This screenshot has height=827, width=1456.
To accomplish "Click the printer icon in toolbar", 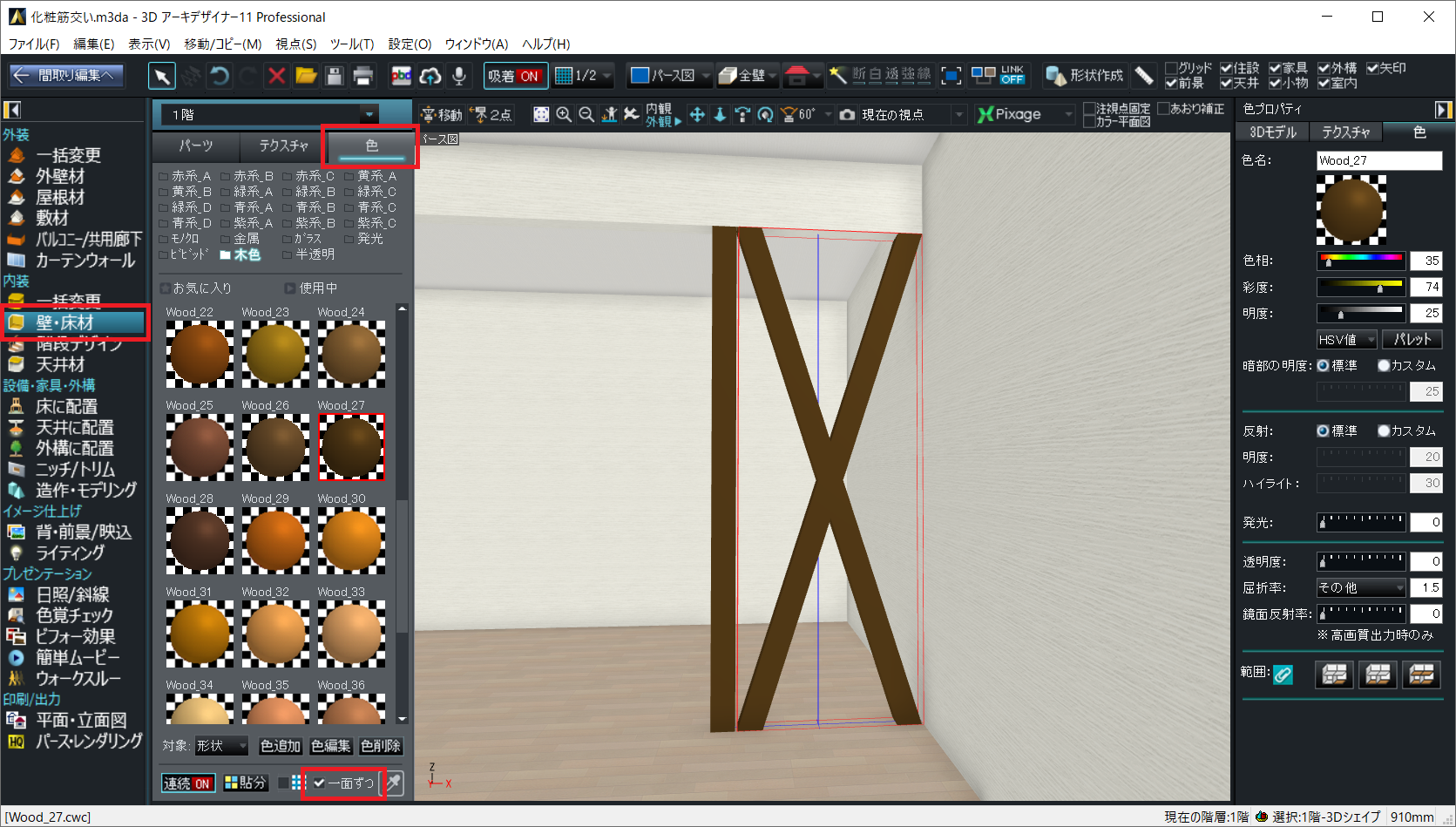I will coord(362,77).
